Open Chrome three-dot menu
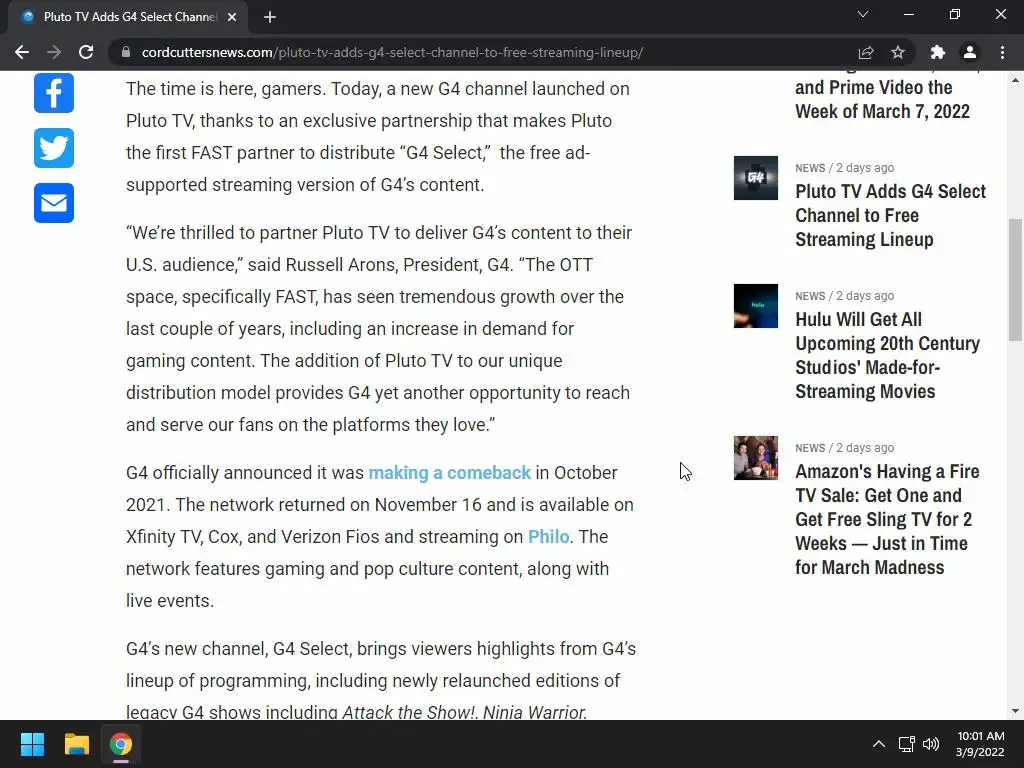This screenshot has width=1024, height=768. (x=1002, y=52)
